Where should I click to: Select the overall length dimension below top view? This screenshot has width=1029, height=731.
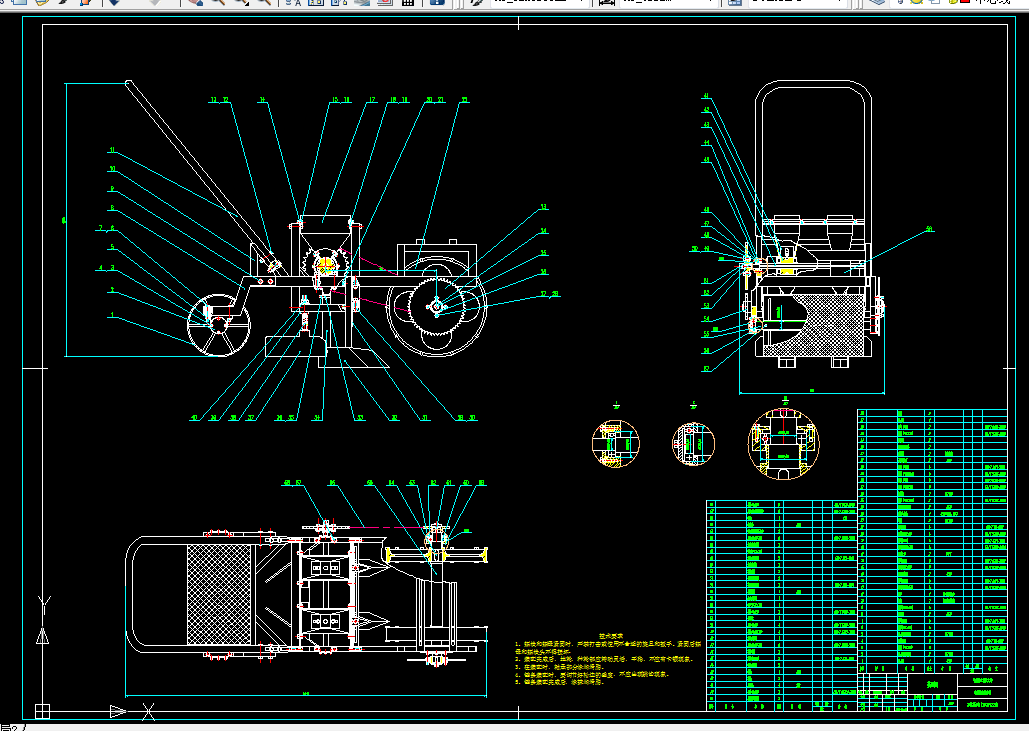[306, 694]
